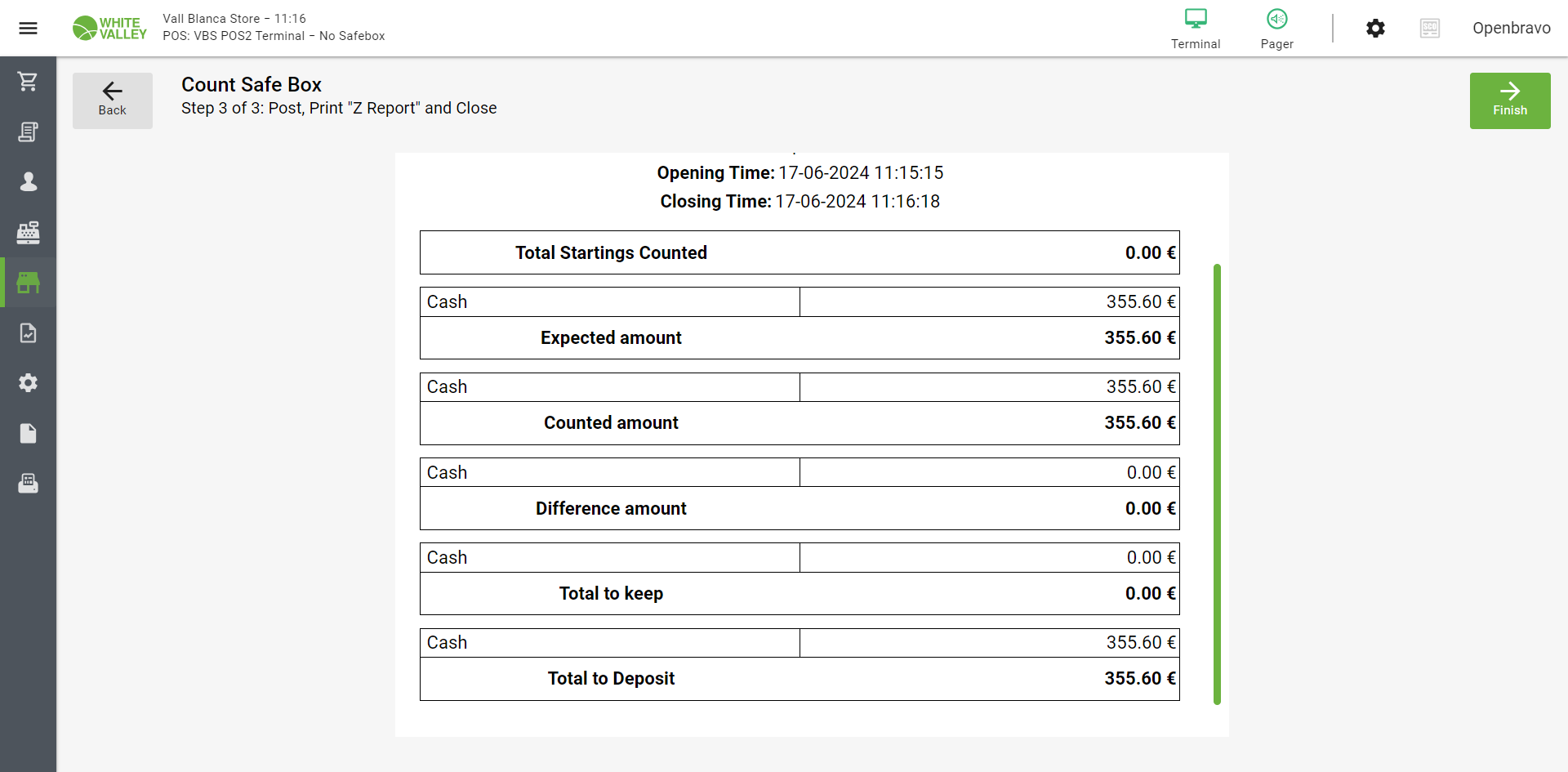1568x772 pixels.
Task: Open the customer person icon in sidebar
Action: (x=28, y=182)
